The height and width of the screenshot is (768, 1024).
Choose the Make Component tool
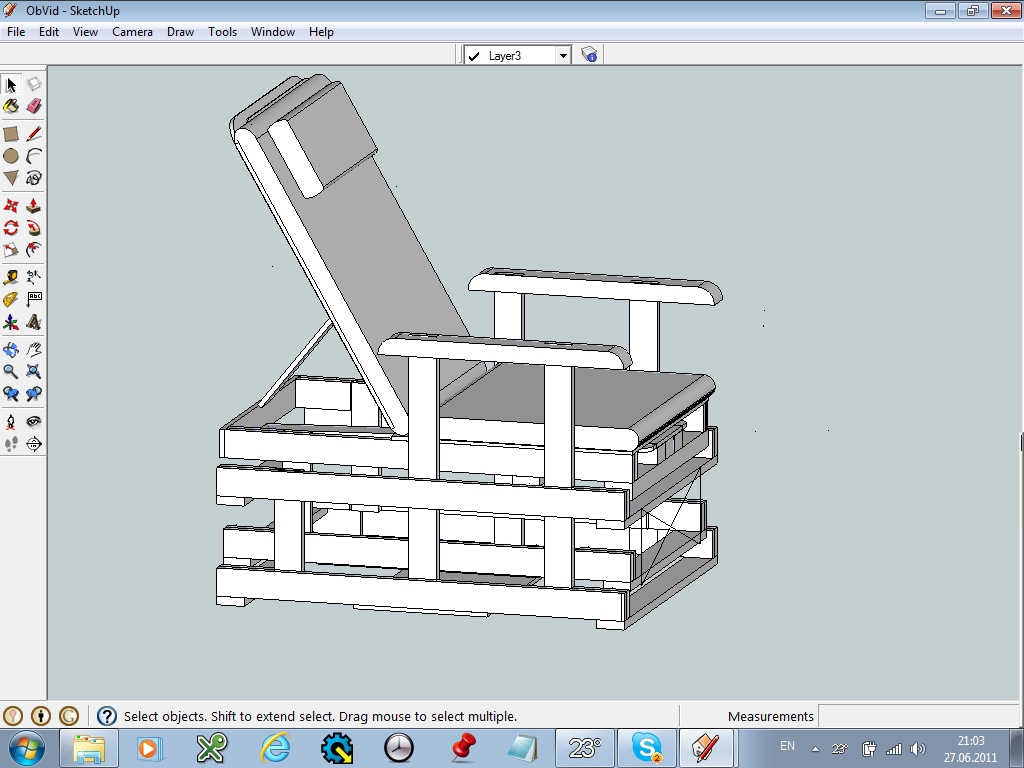pos(34,84)
